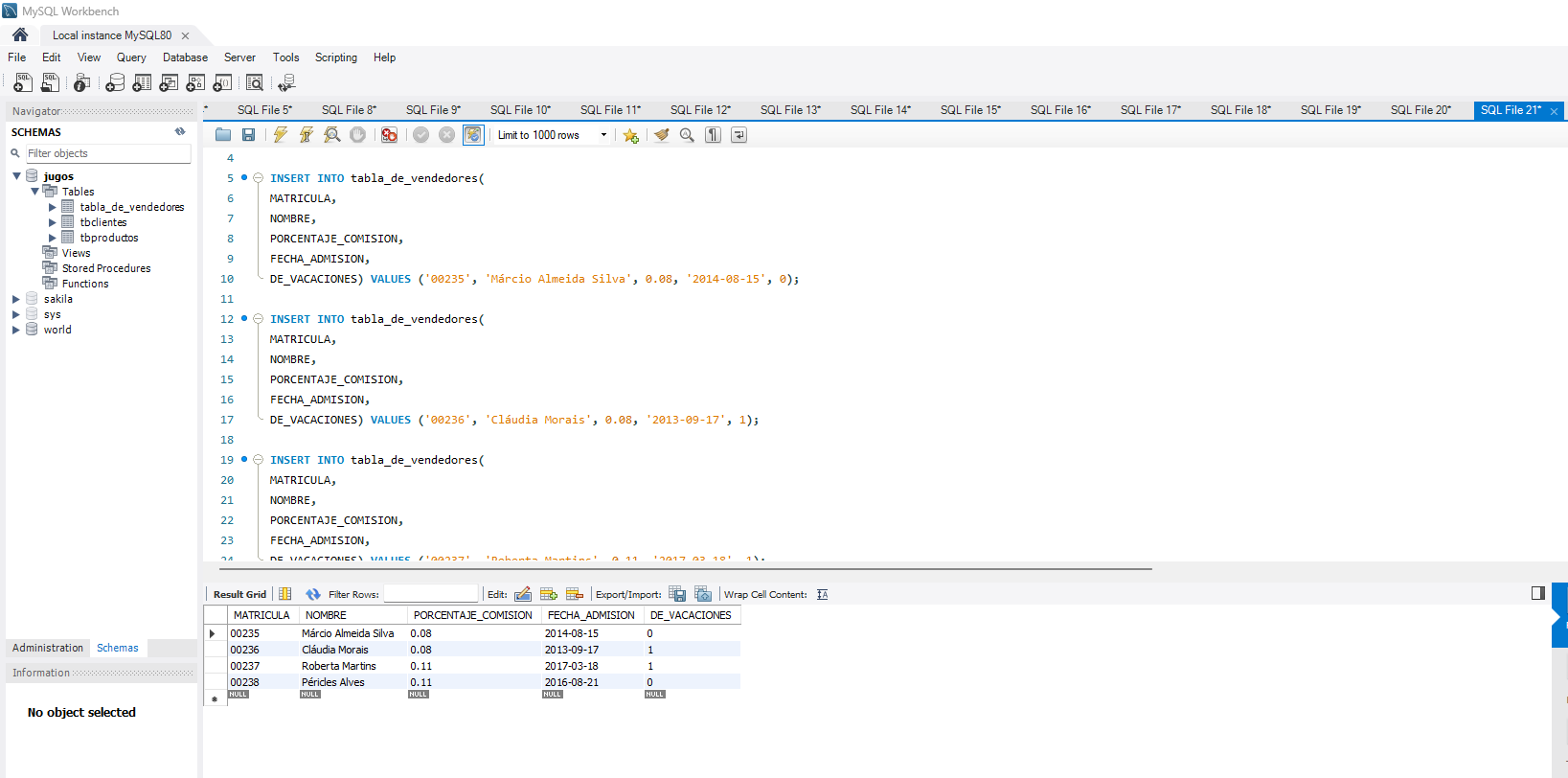Stop the query being executed

[x=357, y=135]
